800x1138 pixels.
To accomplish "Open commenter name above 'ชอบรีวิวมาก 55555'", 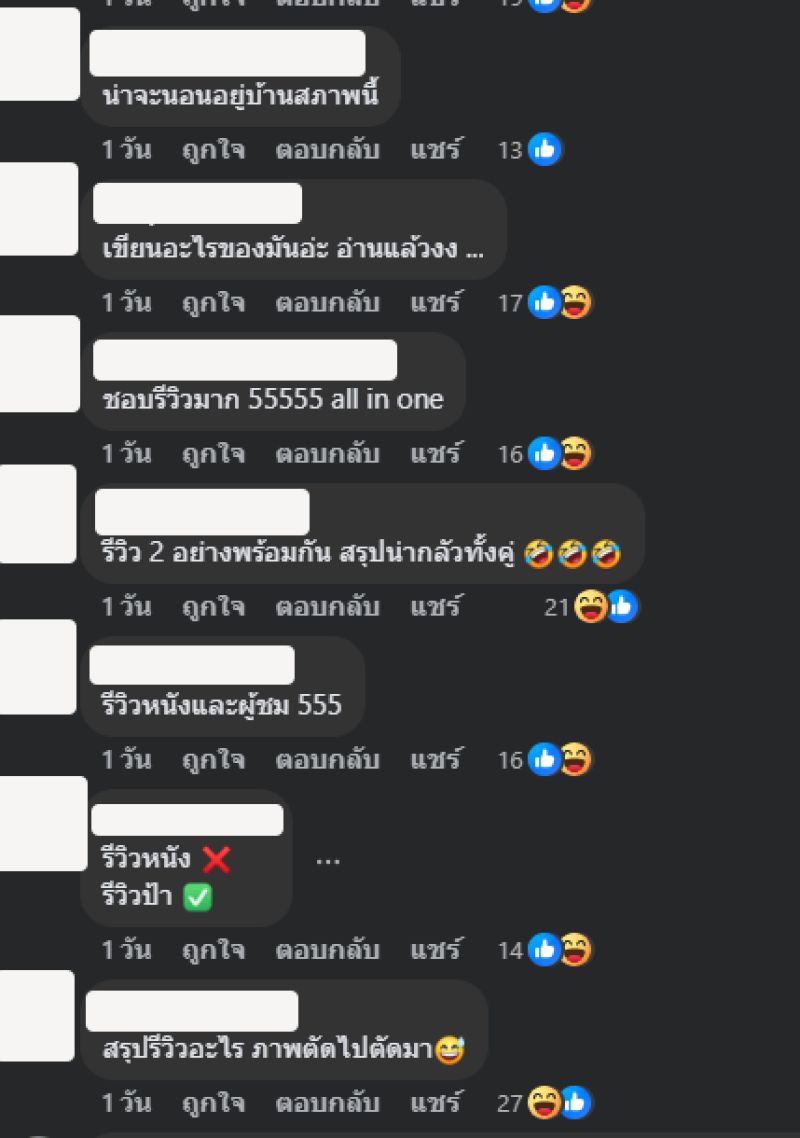I will [x=245, y=360].
